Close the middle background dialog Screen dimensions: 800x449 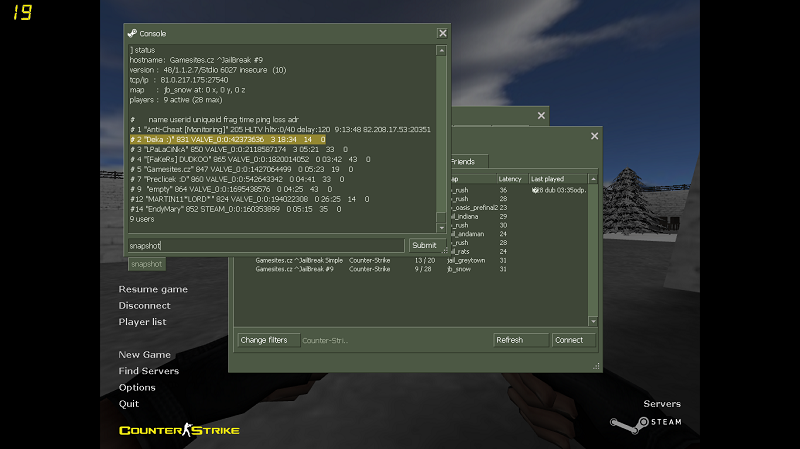coord(541,116)
